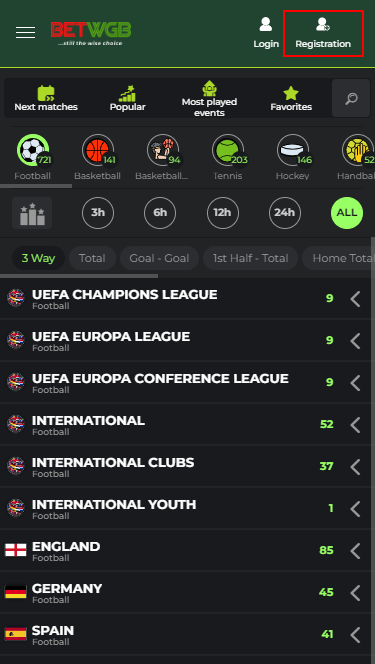Select the Basketball sport icon

click(x=98, y=150)
